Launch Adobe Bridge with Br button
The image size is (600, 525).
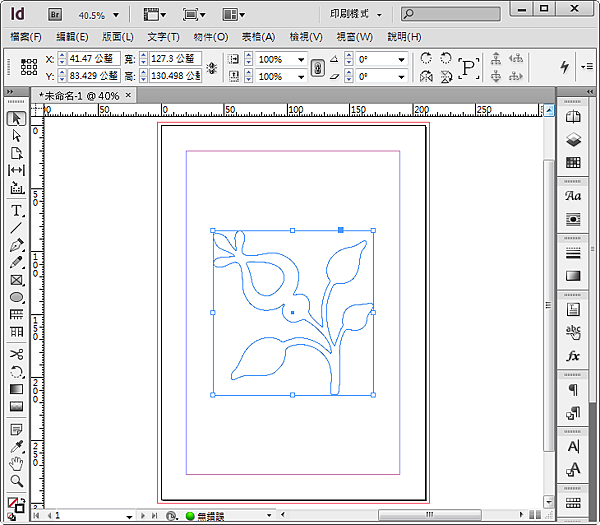[56, 15]
